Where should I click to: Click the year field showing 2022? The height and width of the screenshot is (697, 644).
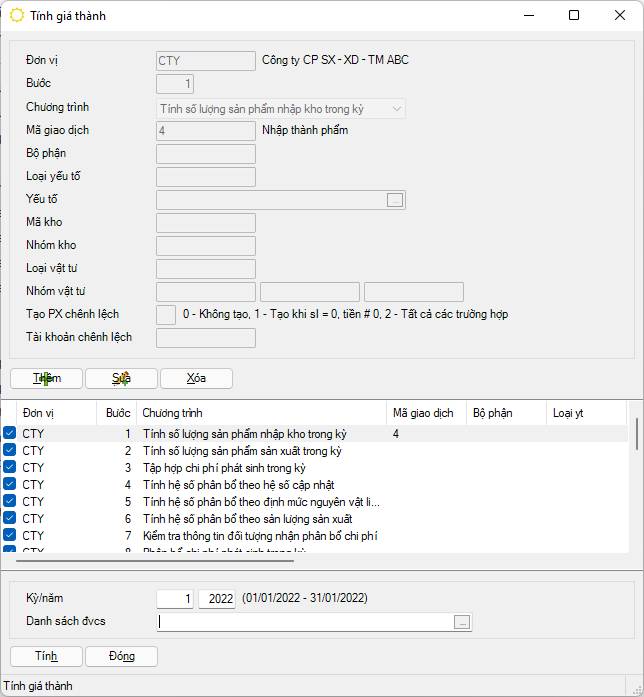216,599
